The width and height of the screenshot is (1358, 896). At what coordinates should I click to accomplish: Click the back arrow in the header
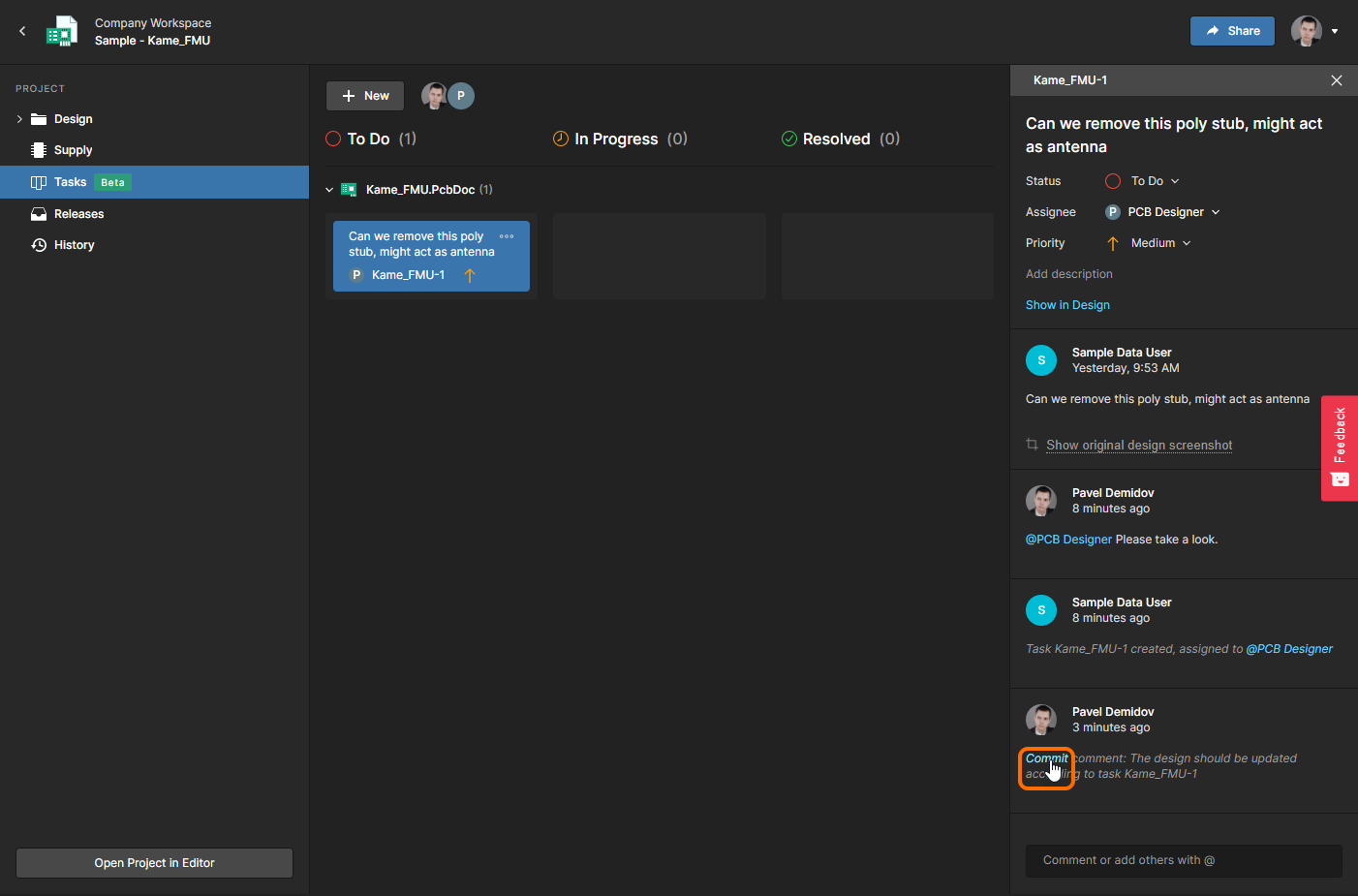22,31
